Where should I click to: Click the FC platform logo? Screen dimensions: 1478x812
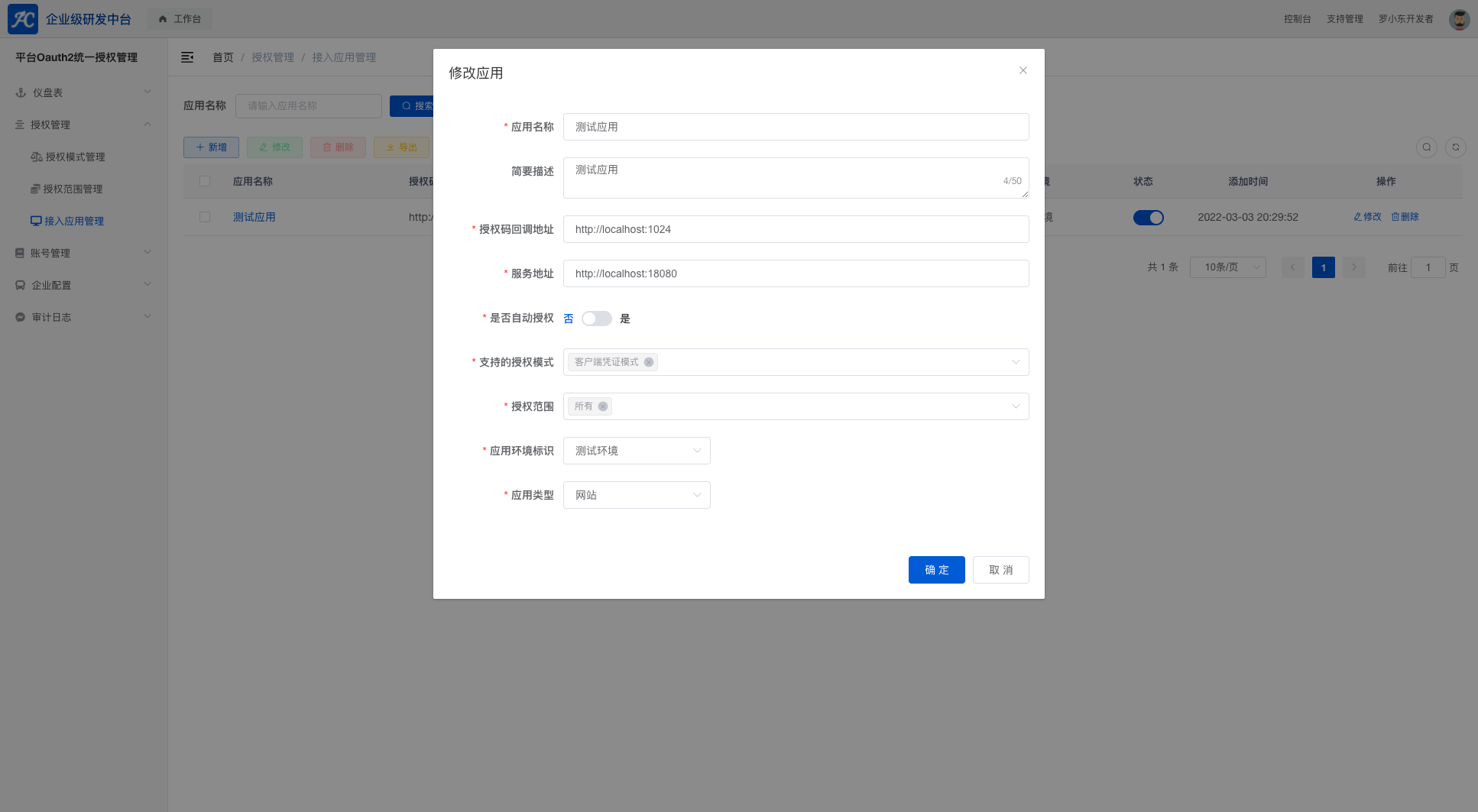click(23, 19)
